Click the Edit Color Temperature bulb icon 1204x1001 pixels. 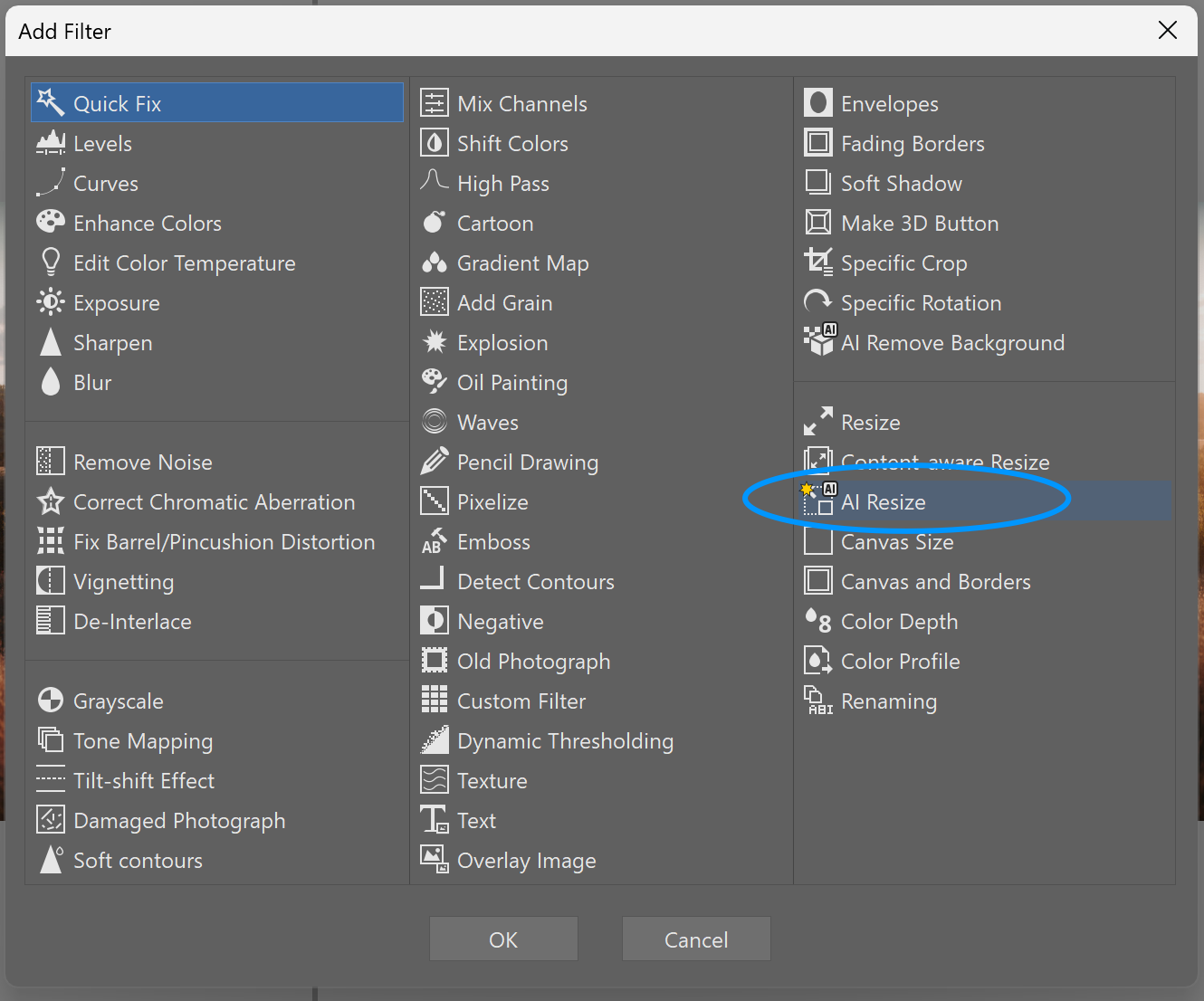click(x=51, y=262)
